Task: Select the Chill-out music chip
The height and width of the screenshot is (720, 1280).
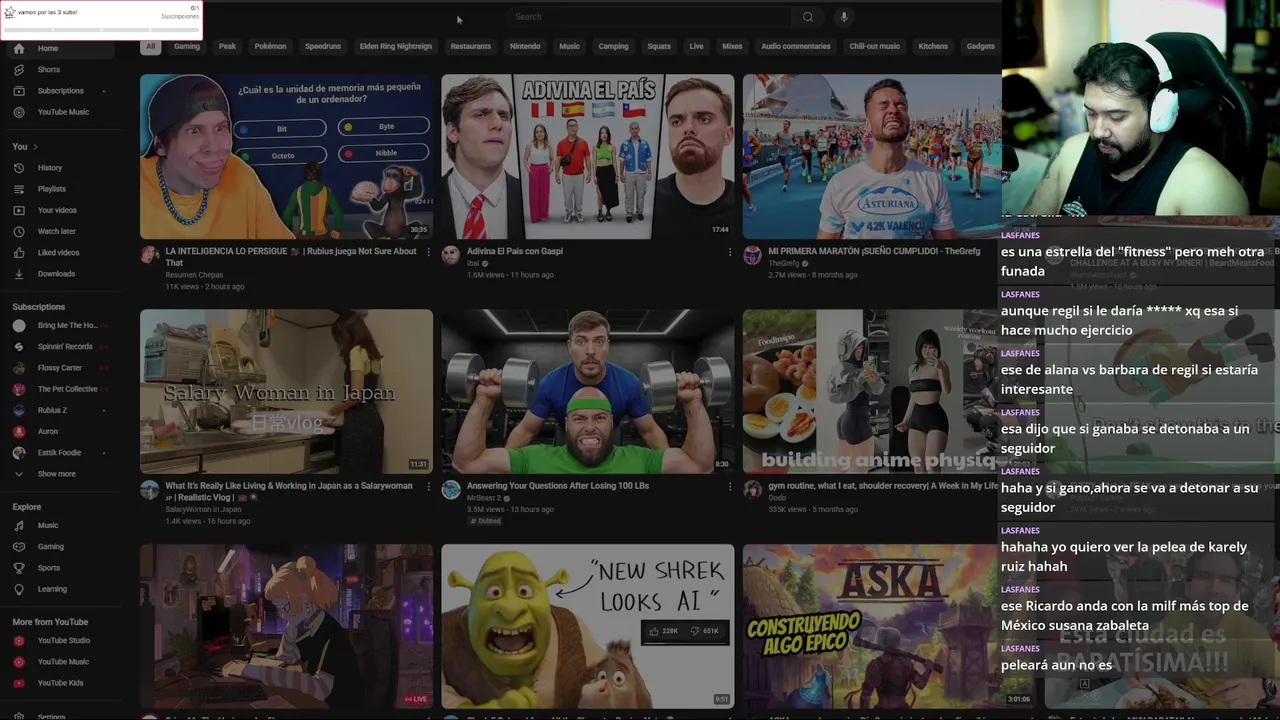Action: tap(875, 46)
